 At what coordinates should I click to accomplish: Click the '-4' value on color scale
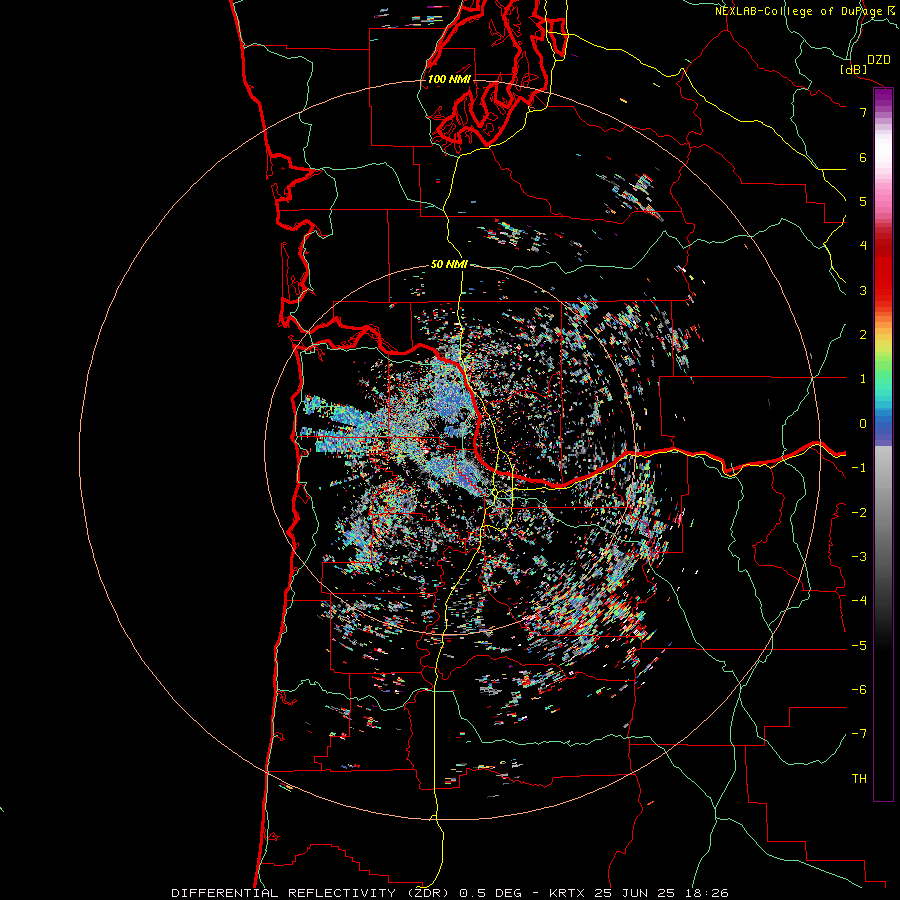[x=859, y=601]
